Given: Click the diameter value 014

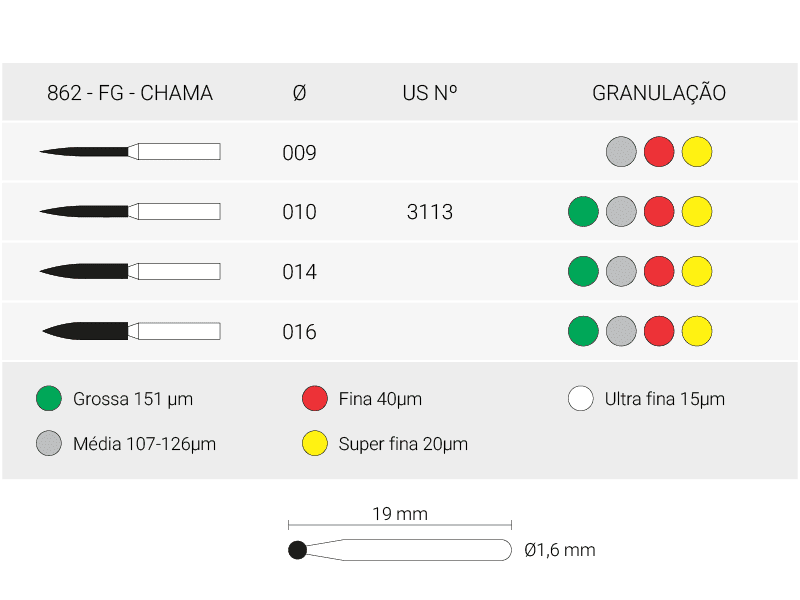Looking at the screenshot, I should tap(300, 272).
